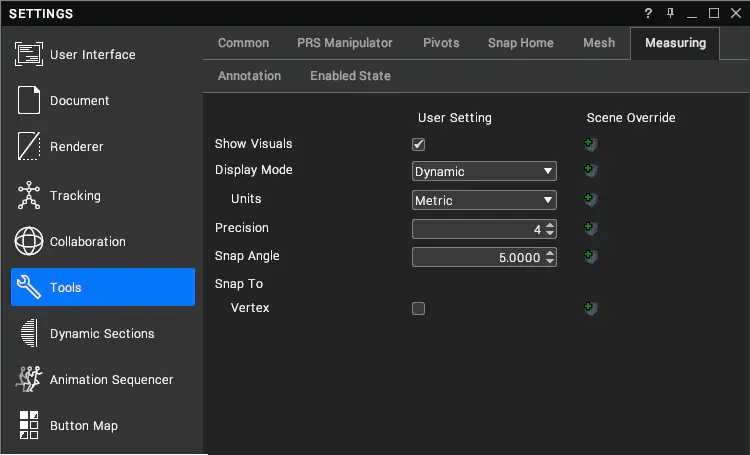This screenshot has width=750, height=455.
Task: Open the Snap Home tab
Action: click(x=520, y=43)
